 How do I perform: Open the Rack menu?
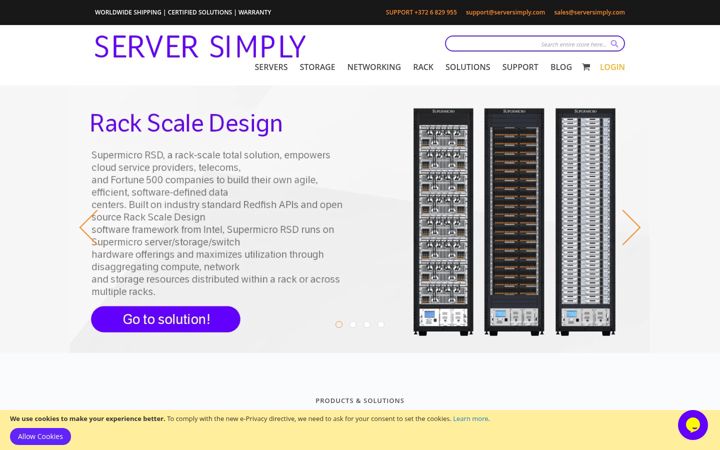423,67
